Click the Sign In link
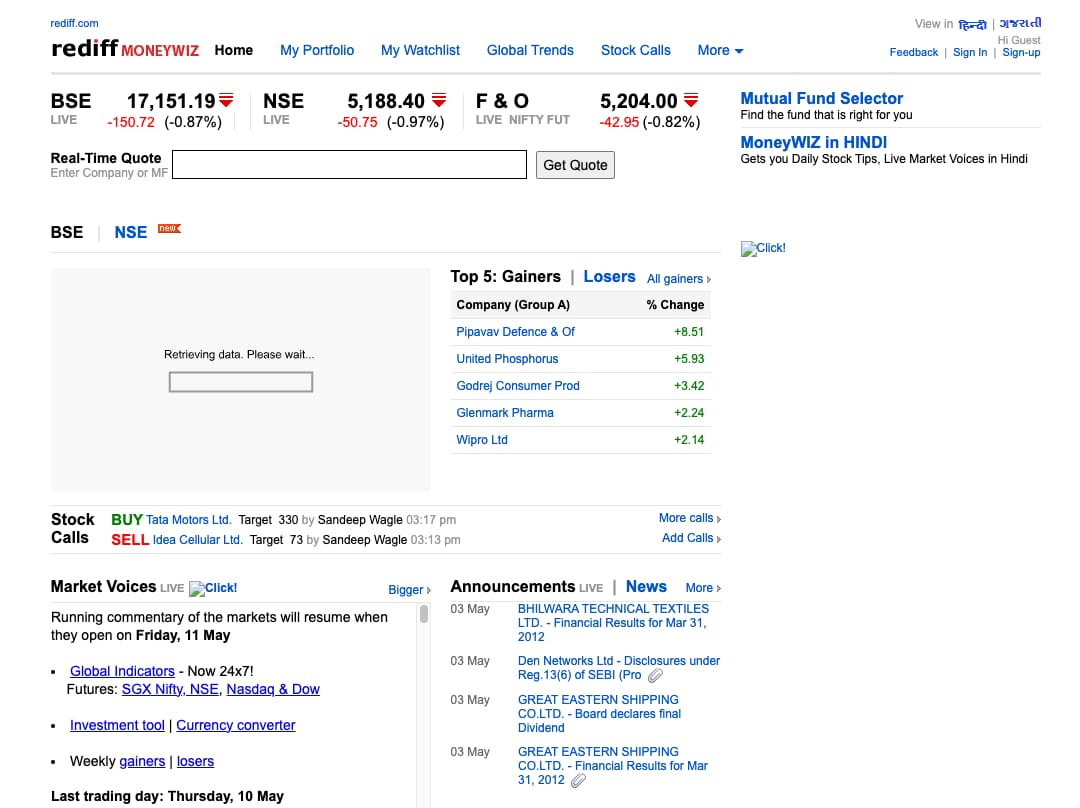 [970, 52]
